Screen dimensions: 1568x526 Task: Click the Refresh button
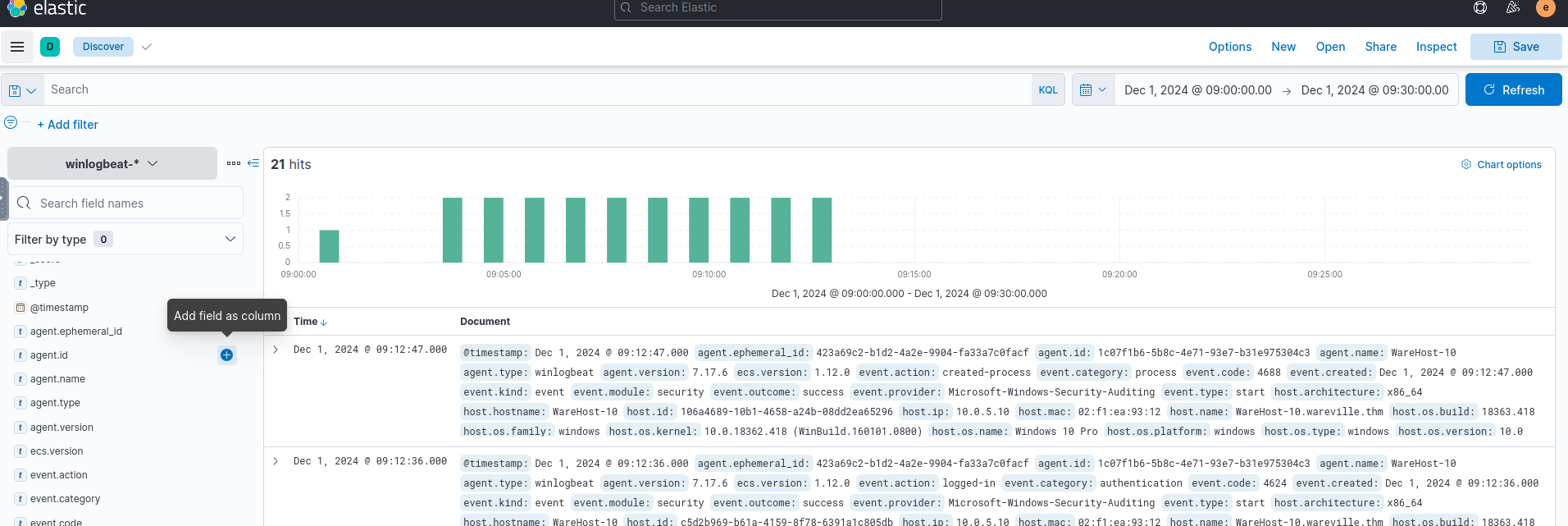coord(1513,90)
